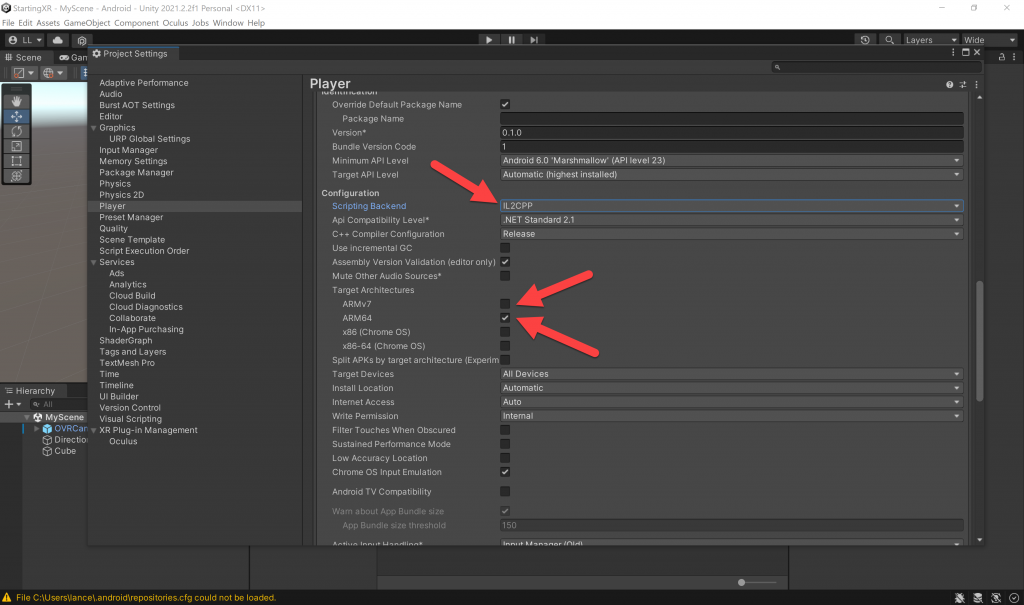Screen dimensions: 1024x605
Task: Enable Use incremental GC checkbox
Action: tap(505, 248)
